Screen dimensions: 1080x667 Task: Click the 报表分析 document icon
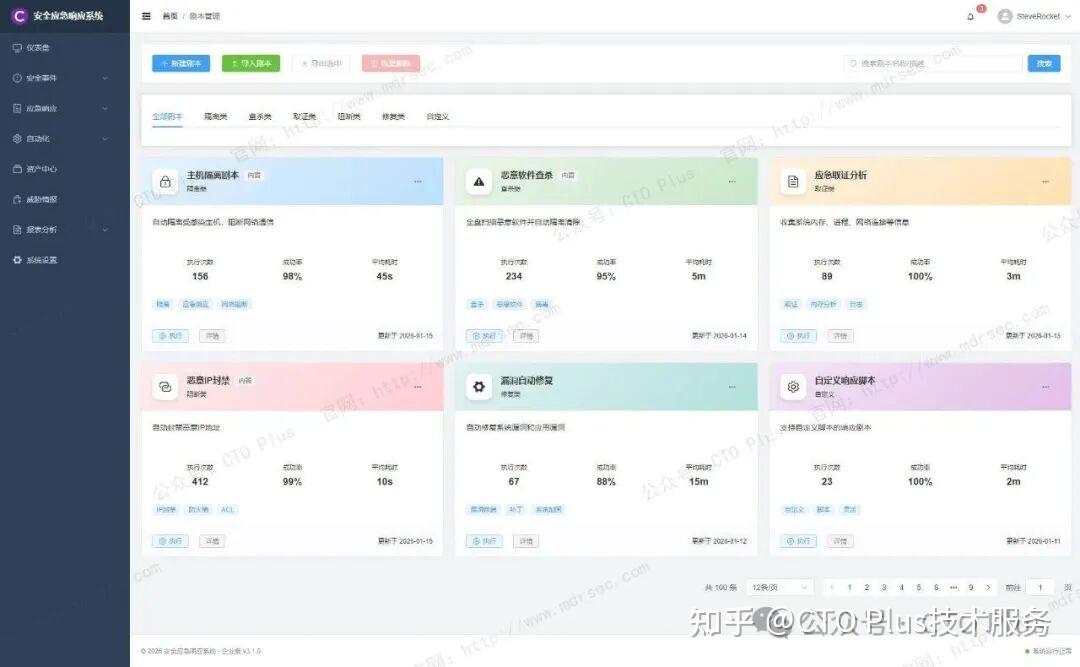[17, 229]
